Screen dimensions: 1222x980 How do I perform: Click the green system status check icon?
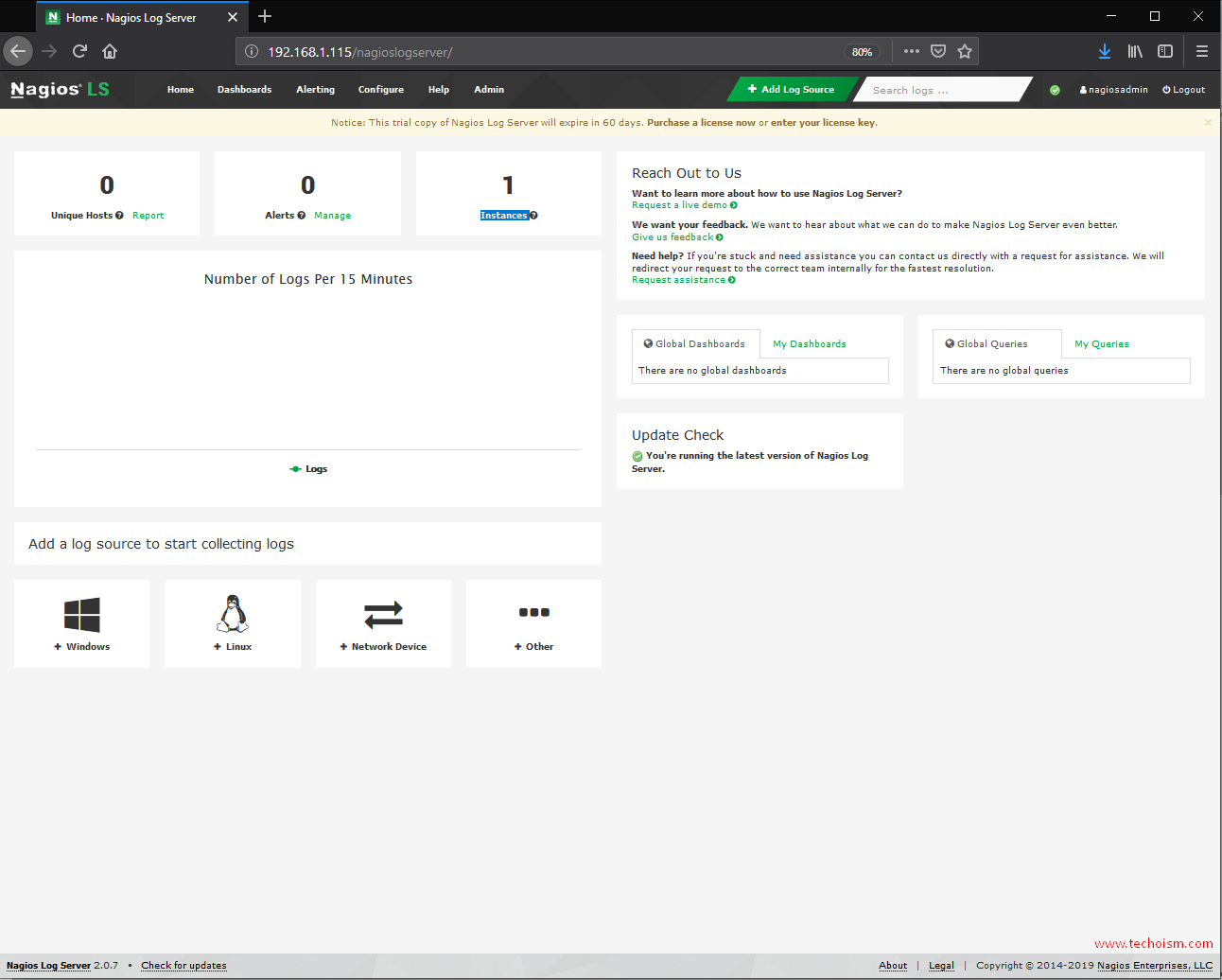click(x=1055, y=90)
